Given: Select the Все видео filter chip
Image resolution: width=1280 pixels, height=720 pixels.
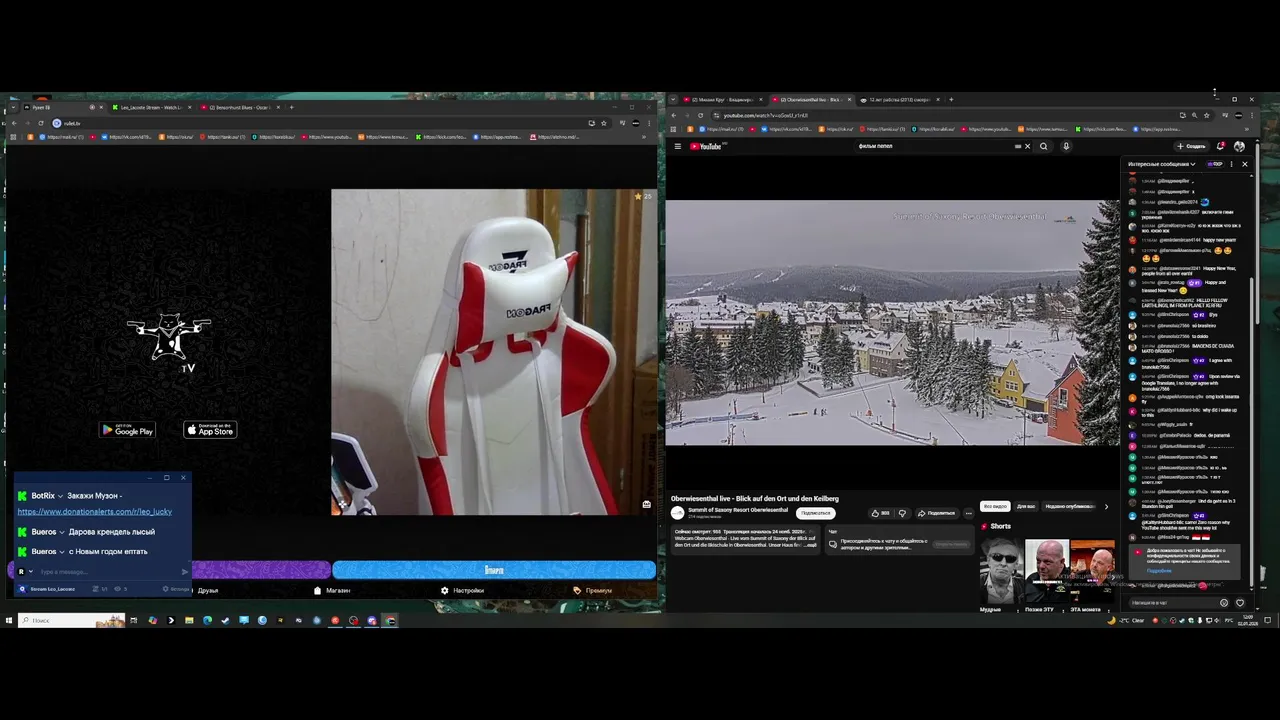Looking at the screenshot, I should pos(995,506).
